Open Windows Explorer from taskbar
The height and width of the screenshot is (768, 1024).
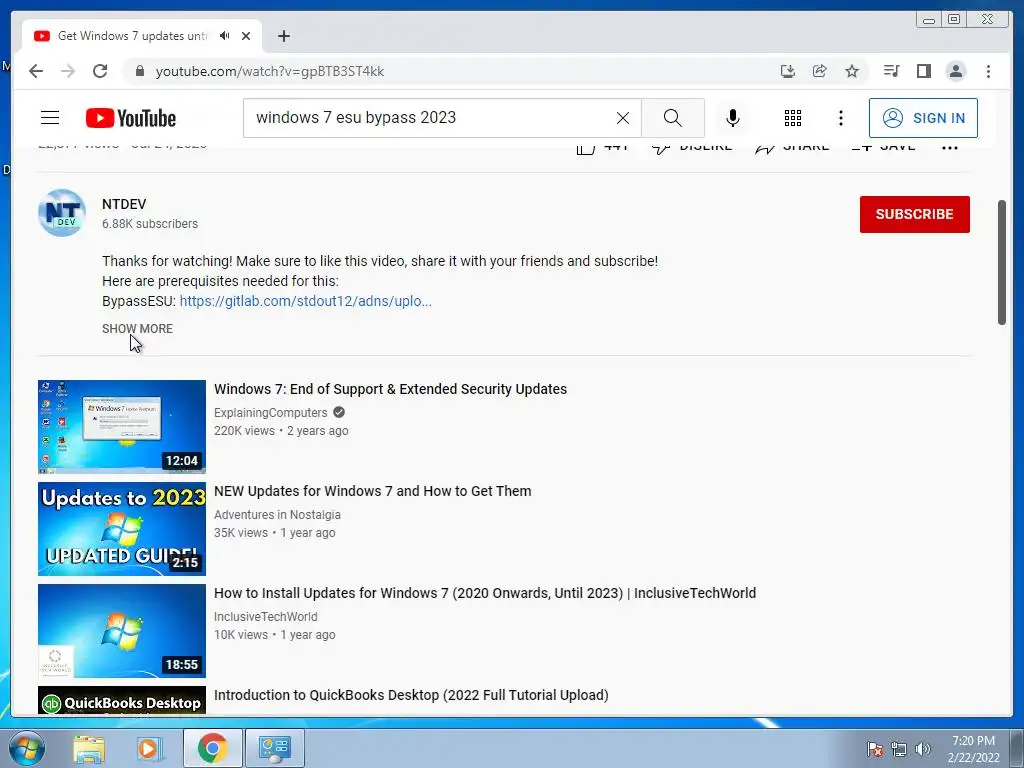(x=89, y=748)
